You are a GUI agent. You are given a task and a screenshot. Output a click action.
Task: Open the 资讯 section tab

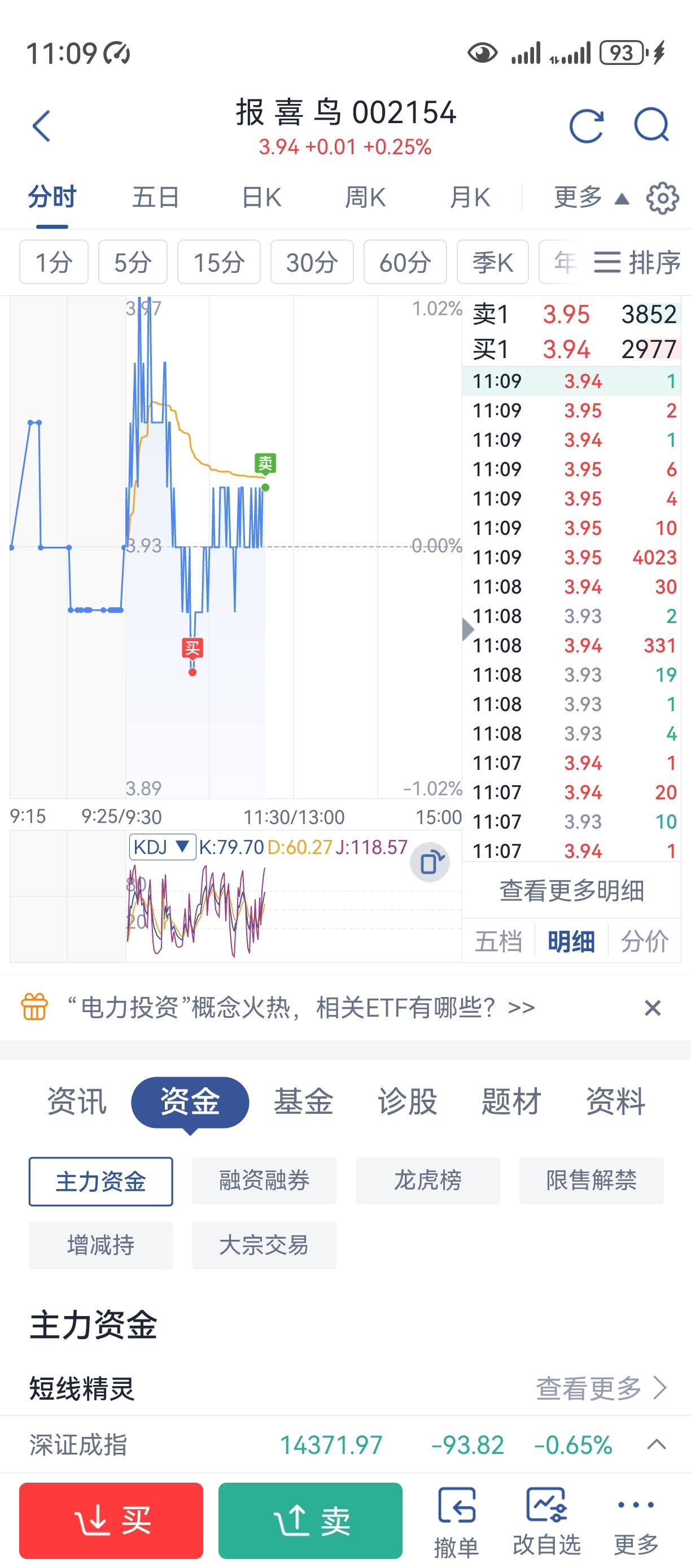pyautogui.click(x=77, y=1101)
